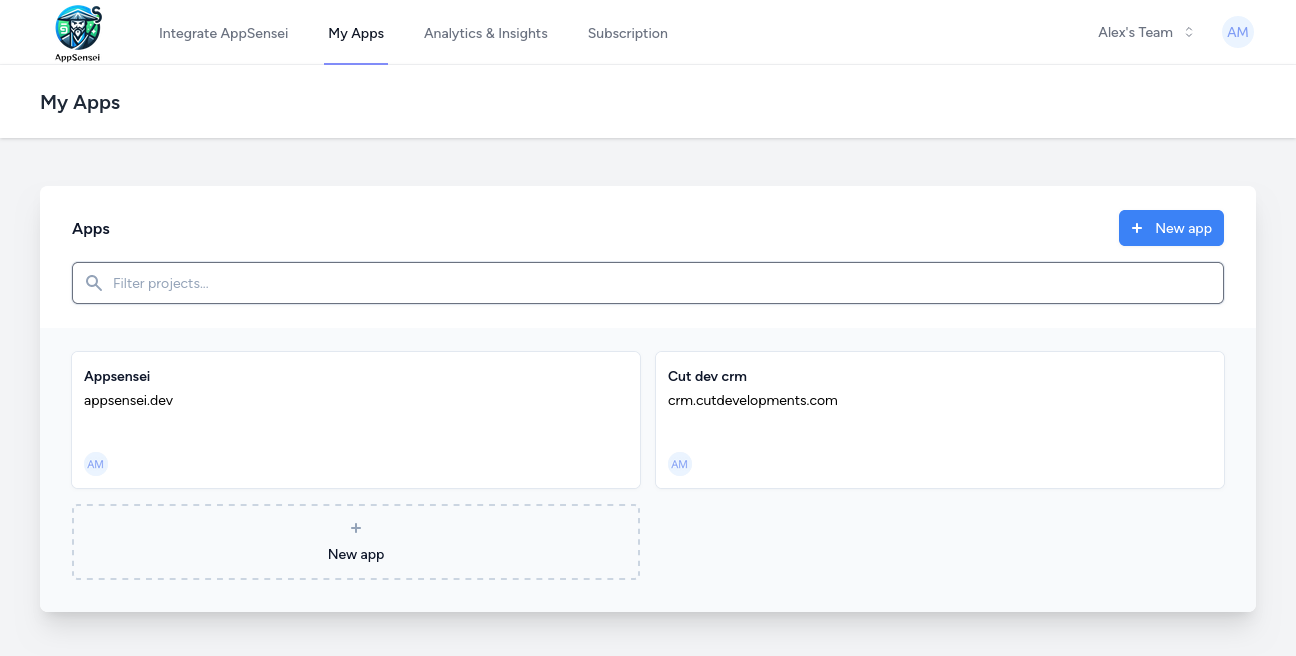The height and width of the screenshot is (656, 1296).
Task: Click the My Apps page heading
Action: (x=80, y=102)
